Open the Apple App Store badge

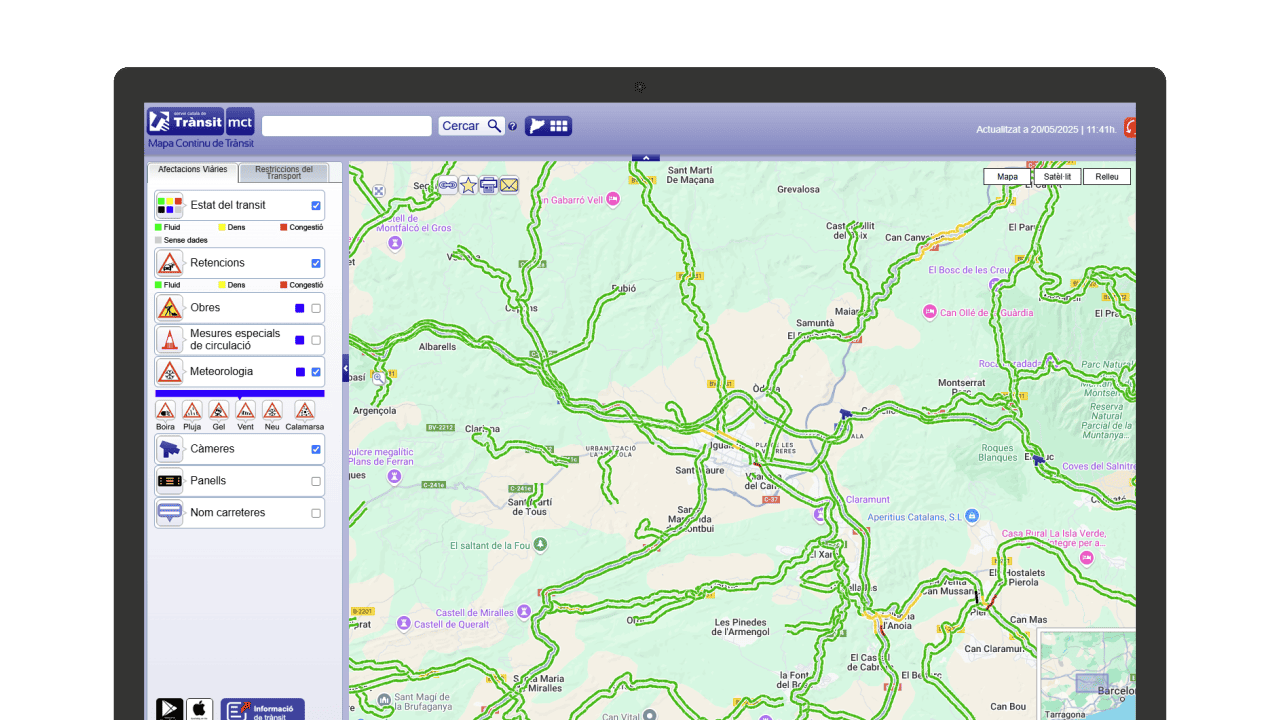pos(199,709)
